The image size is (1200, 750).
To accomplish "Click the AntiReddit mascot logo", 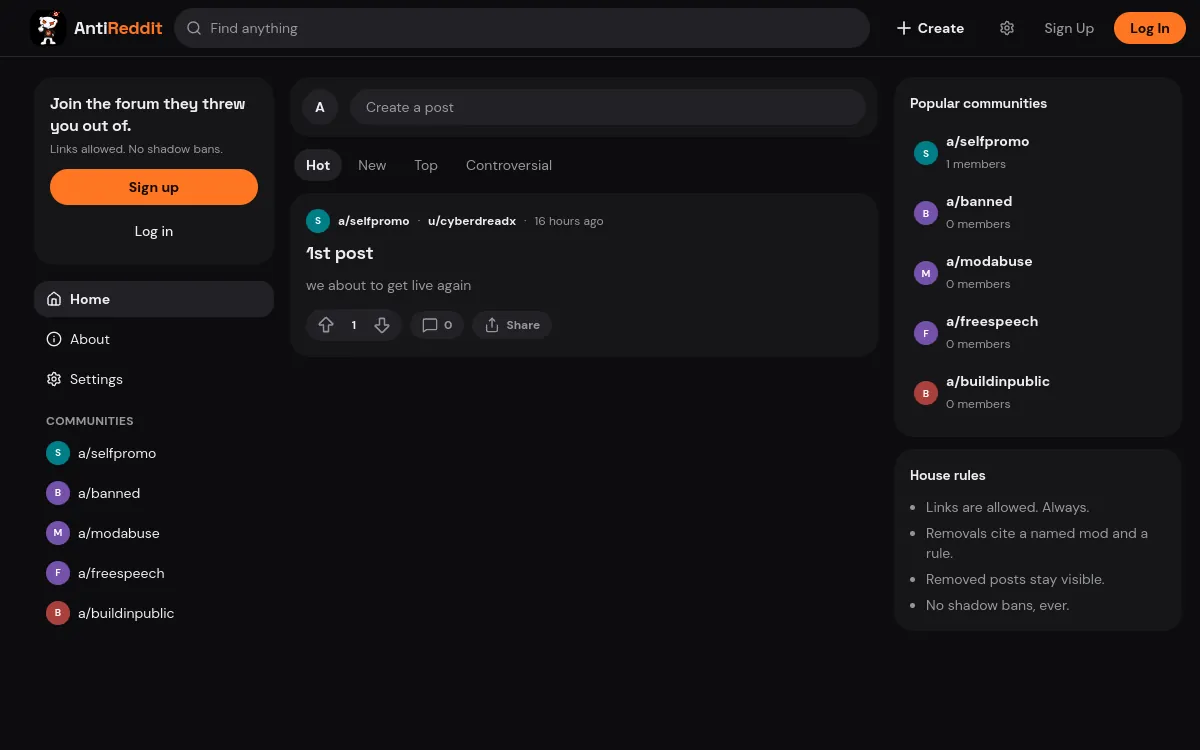I will [48, 28].
